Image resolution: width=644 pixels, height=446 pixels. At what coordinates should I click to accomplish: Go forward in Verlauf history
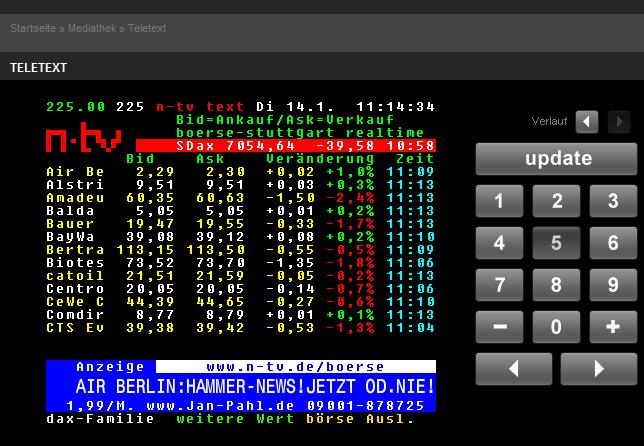click(x=619, y=122)
